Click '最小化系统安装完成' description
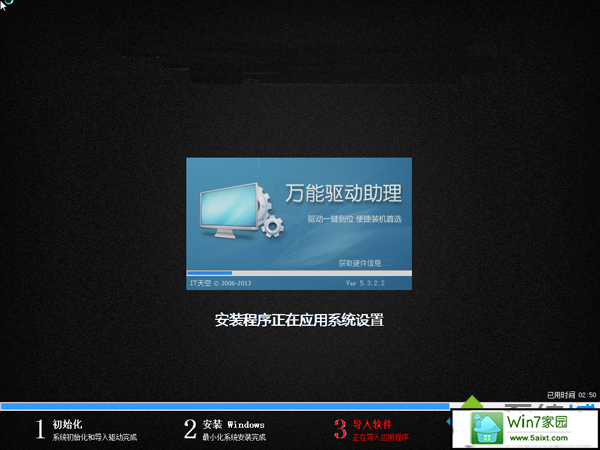The width and height of the screenshot is (600, 450). tap(234, 437)
